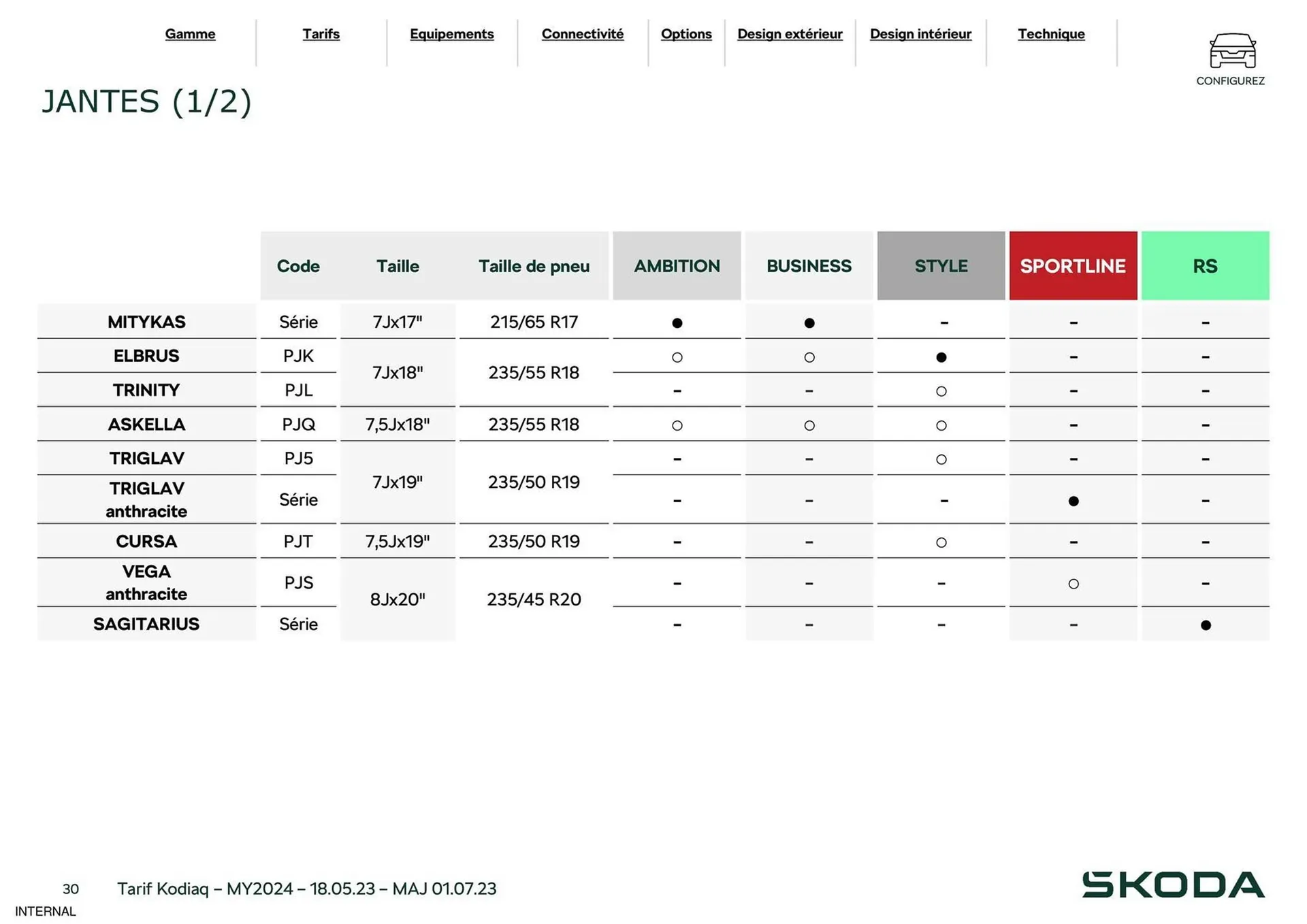Select the TRINITY option circle under STYLE
Viewport: 1307px width, 924px height.
click(x=941, y=391)
